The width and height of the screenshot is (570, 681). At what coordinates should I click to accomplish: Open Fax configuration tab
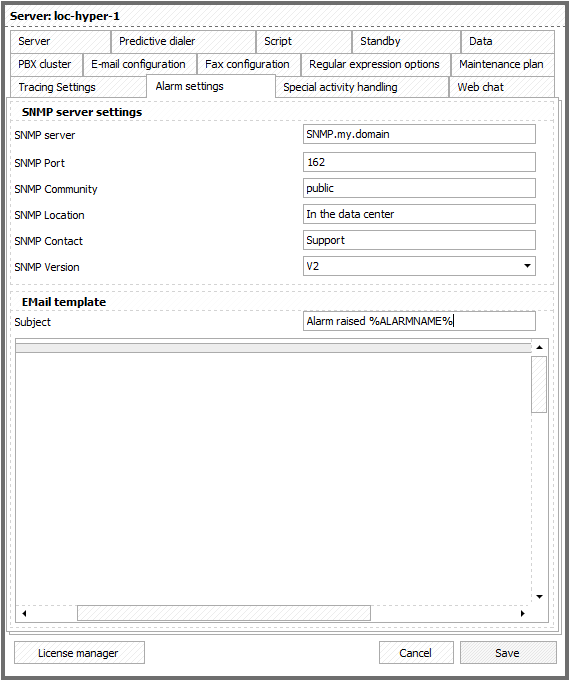tap(249, 65)
